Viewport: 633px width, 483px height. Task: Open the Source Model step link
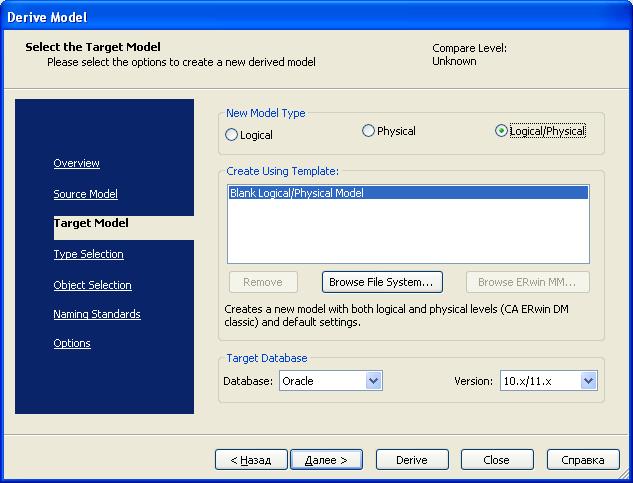(x=86, y=194)
